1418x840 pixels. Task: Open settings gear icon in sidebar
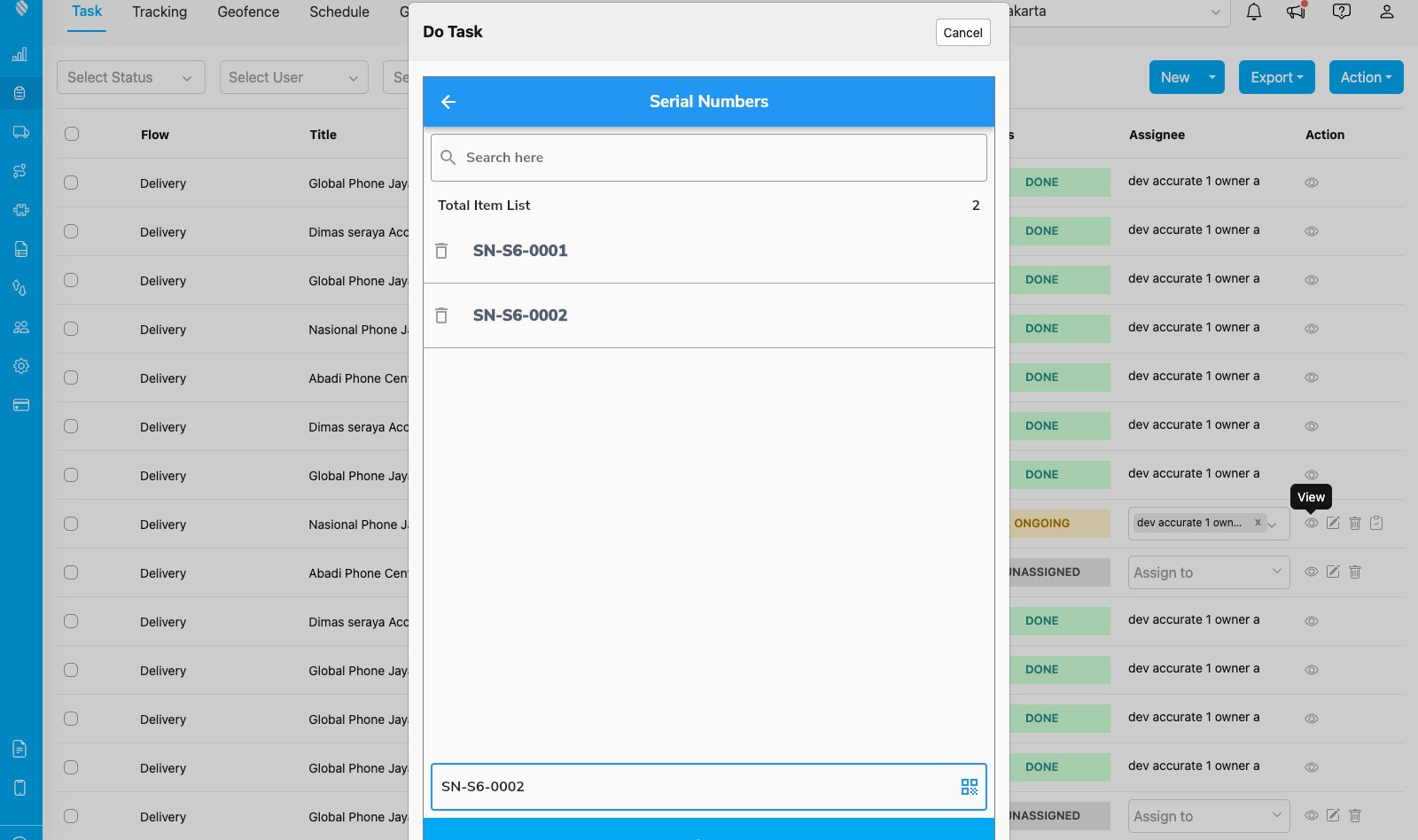21,366
